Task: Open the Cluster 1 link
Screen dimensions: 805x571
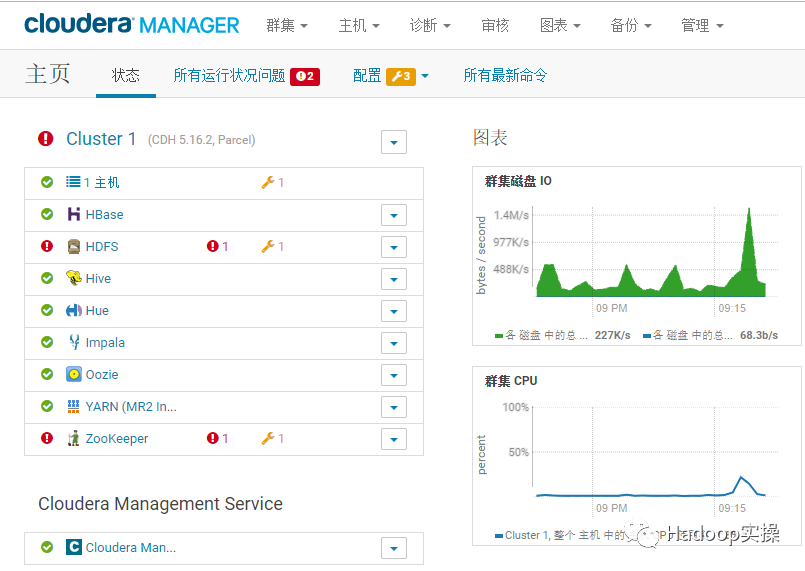Action: pos(101,139)
